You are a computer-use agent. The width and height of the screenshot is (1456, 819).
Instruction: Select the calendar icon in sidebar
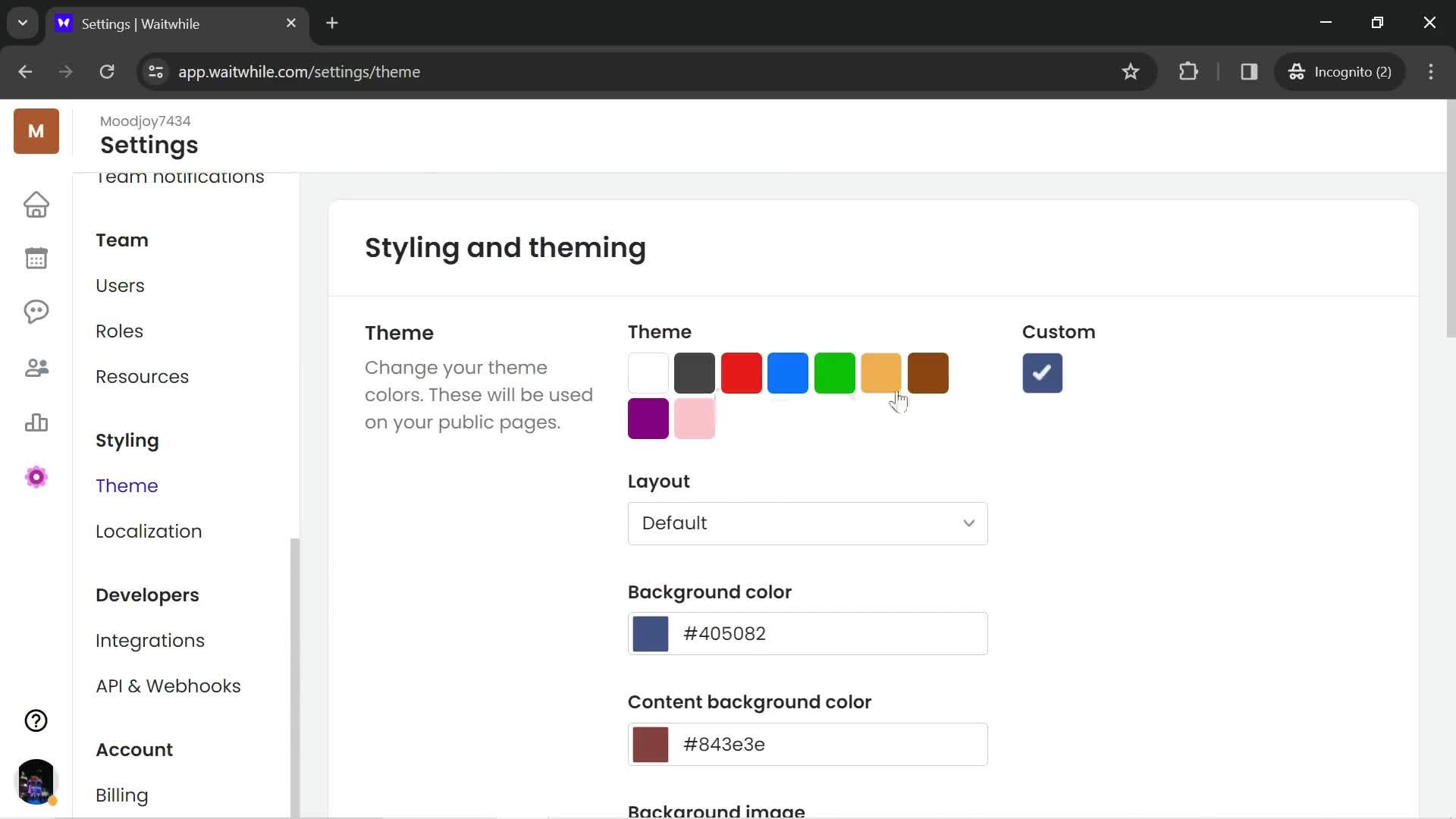(x=36, y=258)
